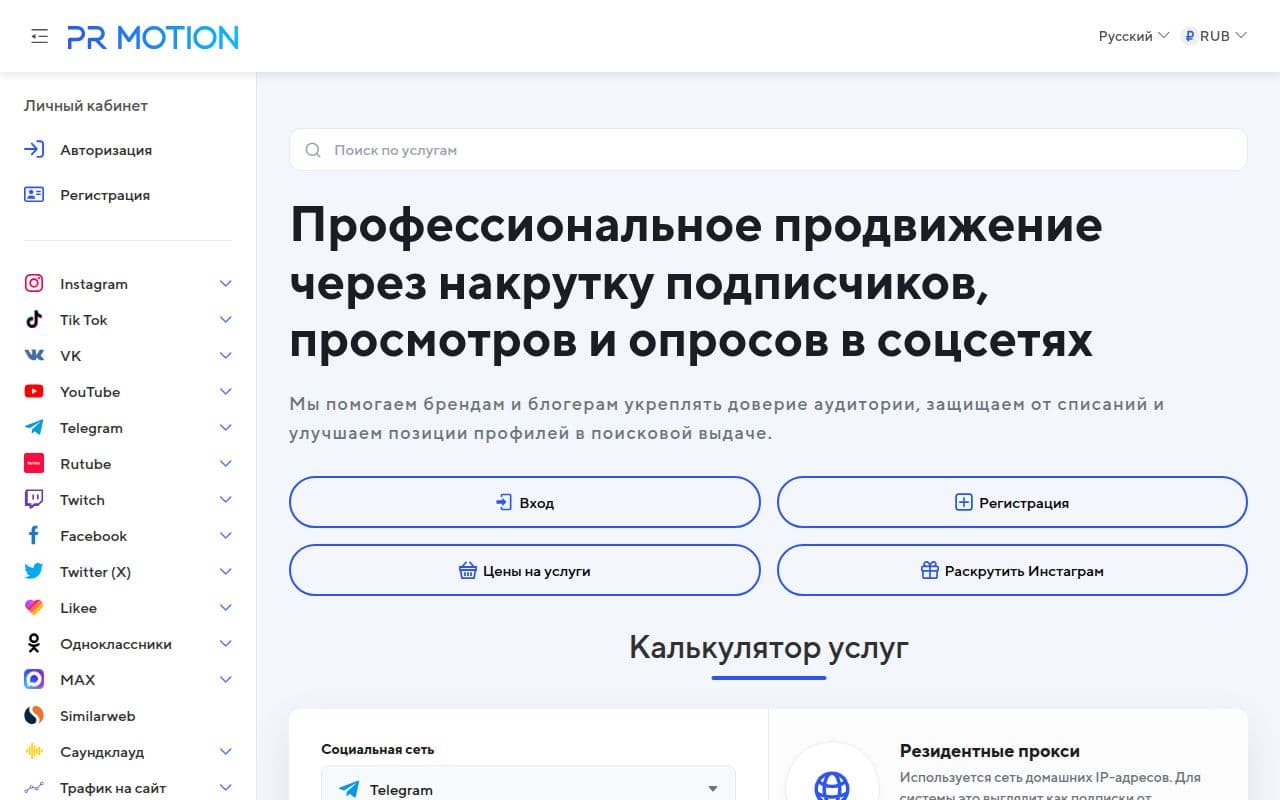Click the Раскрутить Инстаграм button
The width and height of the screenshot is (1280, 800).
tap(1012, 570)
